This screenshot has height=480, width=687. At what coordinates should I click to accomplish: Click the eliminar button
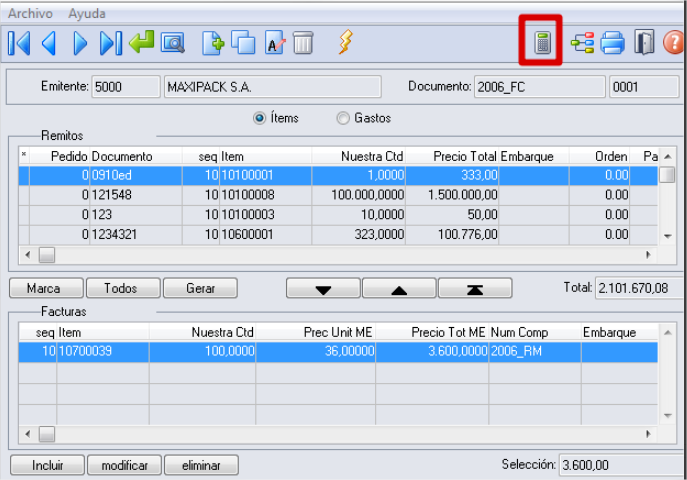pos(202,465)
